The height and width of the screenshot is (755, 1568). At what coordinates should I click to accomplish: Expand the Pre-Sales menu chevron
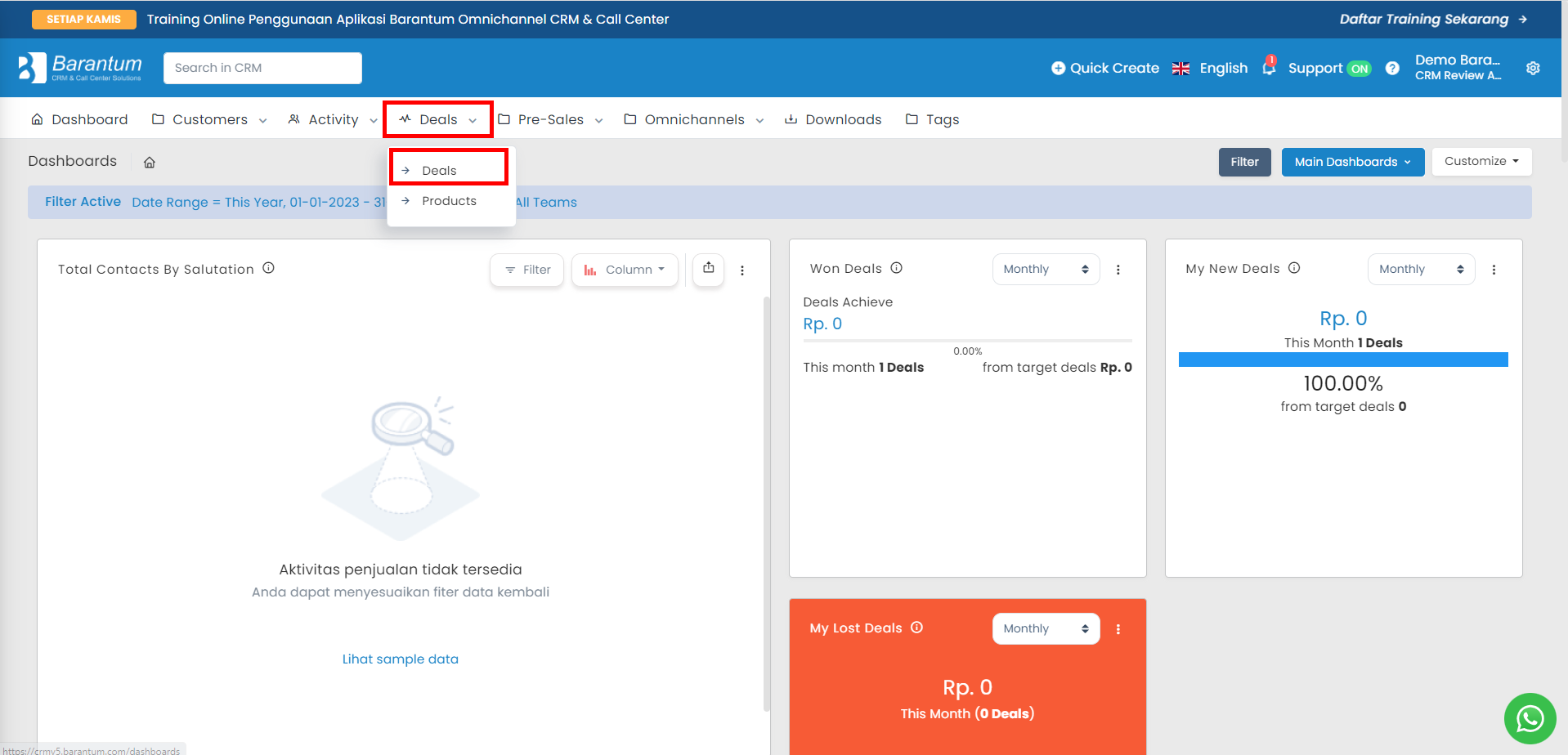coord(598,121)
